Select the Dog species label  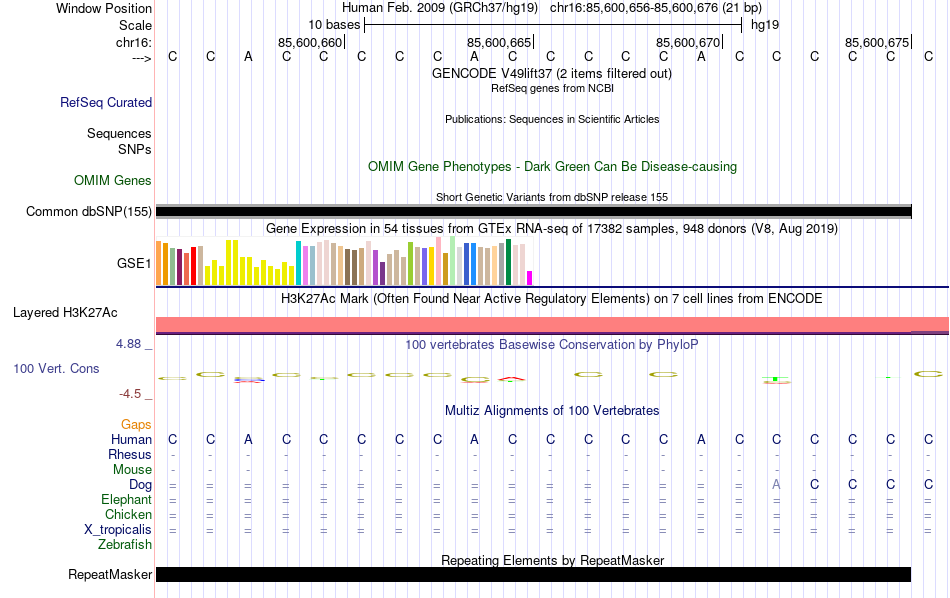[x=141, y=485]
